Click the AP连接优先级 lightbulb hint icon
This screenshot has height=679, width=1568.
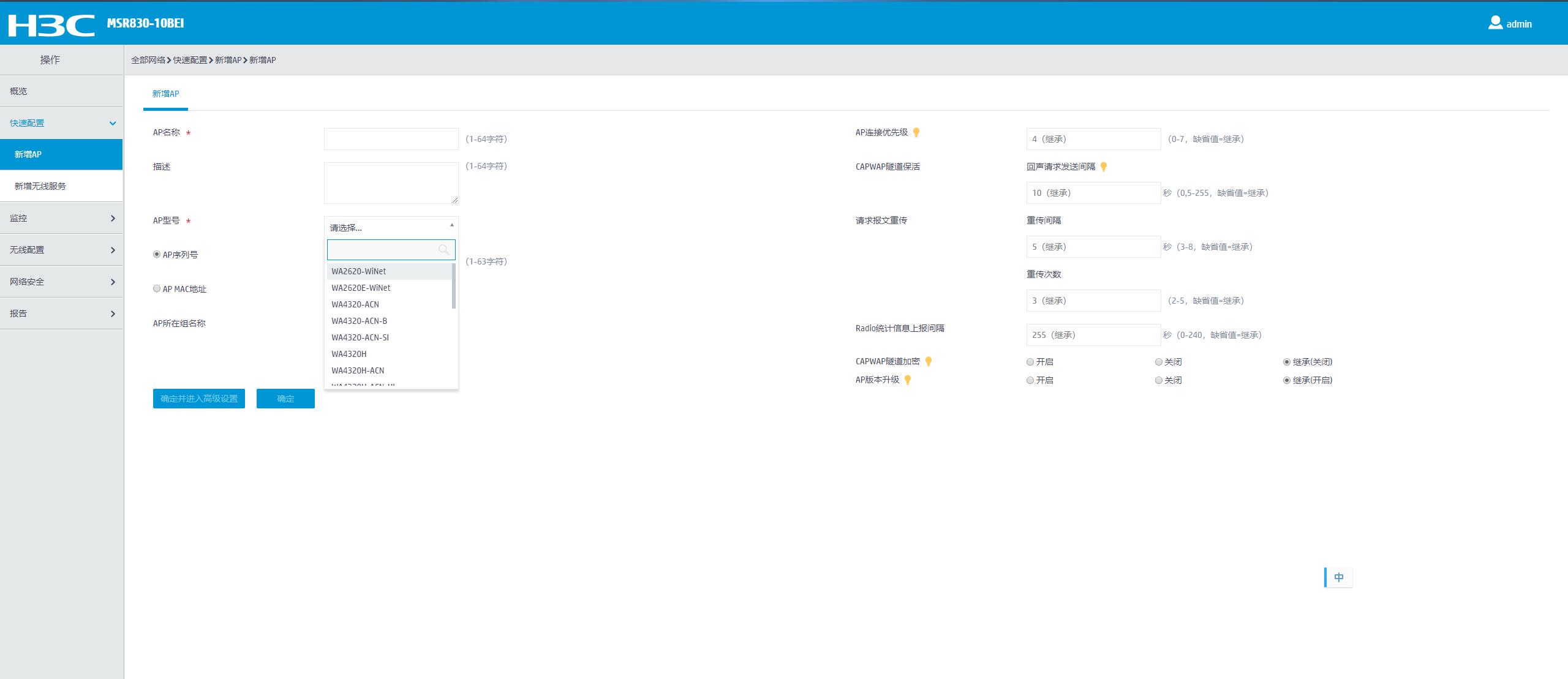(x=916, y=132)
